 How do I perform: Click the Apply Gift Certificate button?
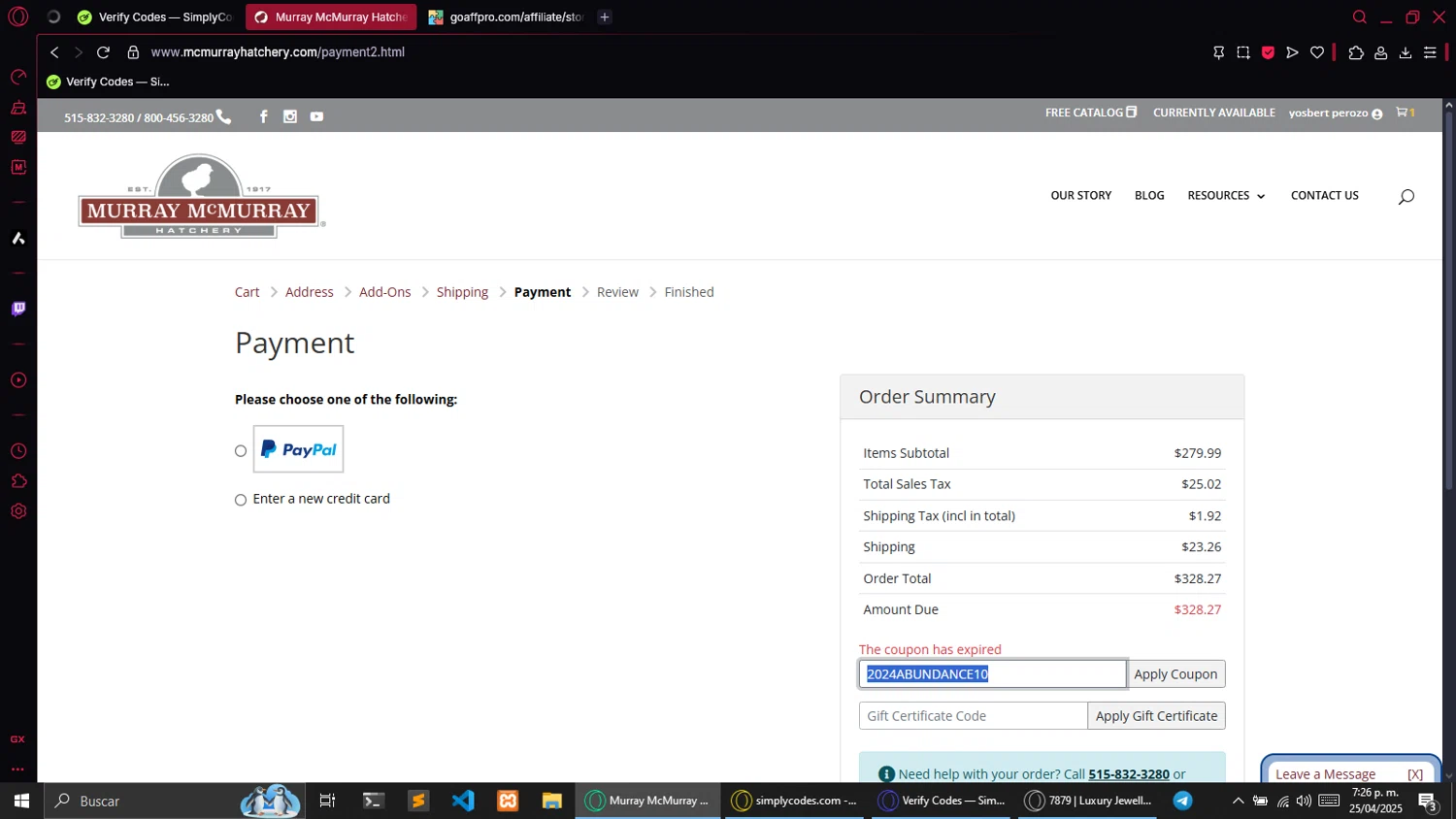(x=1156, y=716)
